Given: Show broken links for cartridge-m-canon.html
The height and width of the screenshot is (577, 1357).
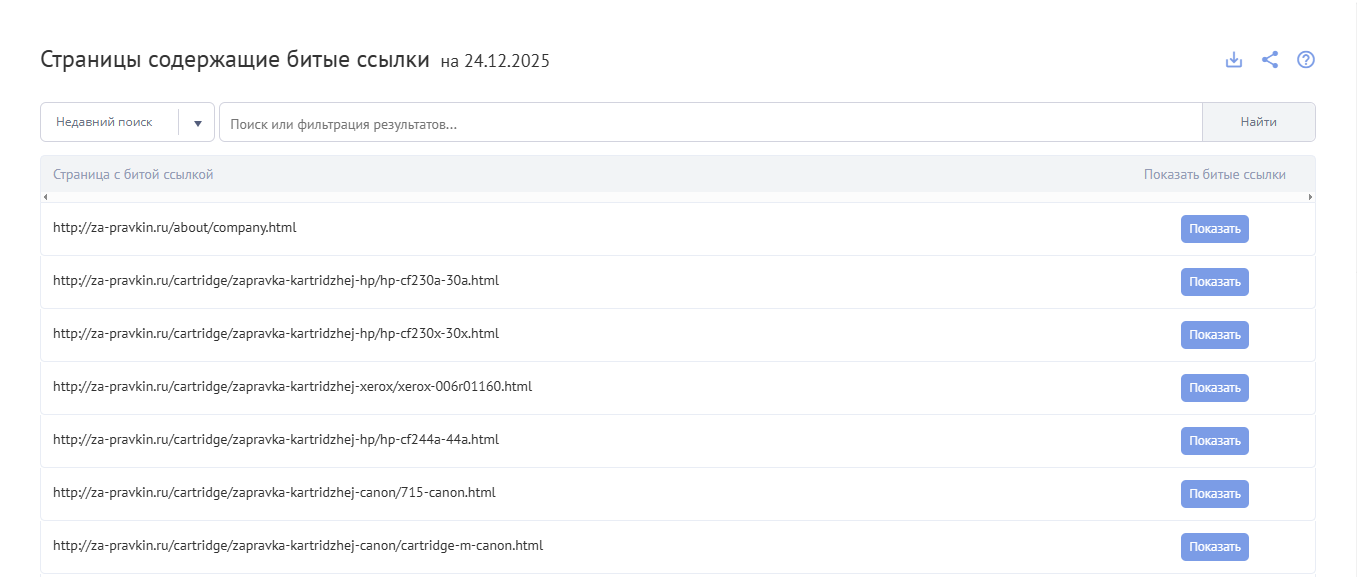Looking at the screenshot, I should coord(1215,547).
